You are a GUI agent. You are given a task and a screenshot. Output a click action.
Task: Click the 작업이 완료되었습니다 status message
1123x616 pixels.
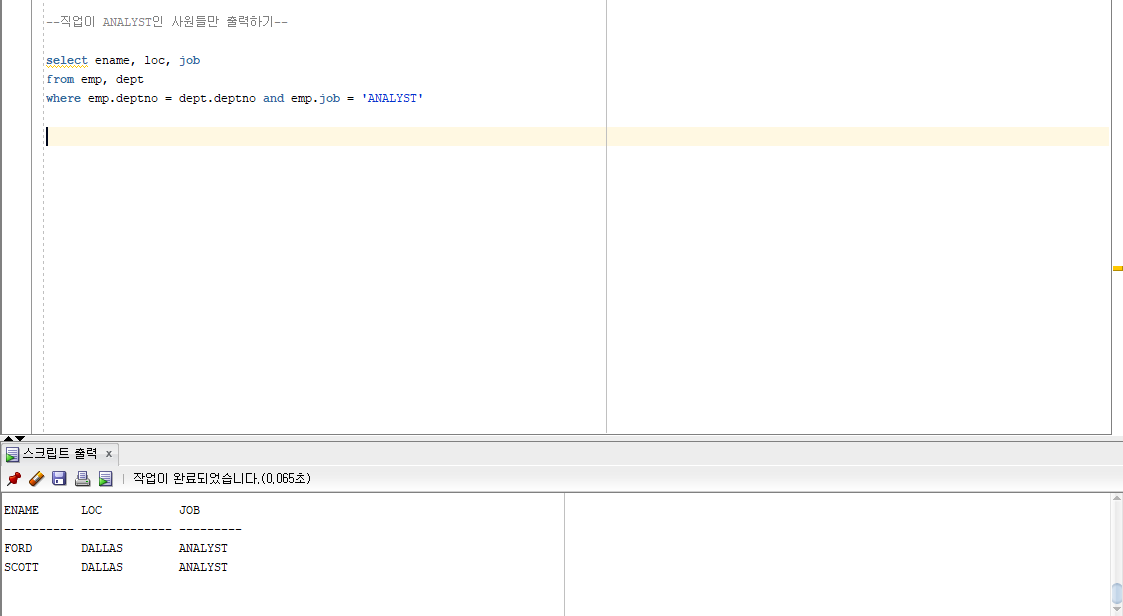pos(222,478)
